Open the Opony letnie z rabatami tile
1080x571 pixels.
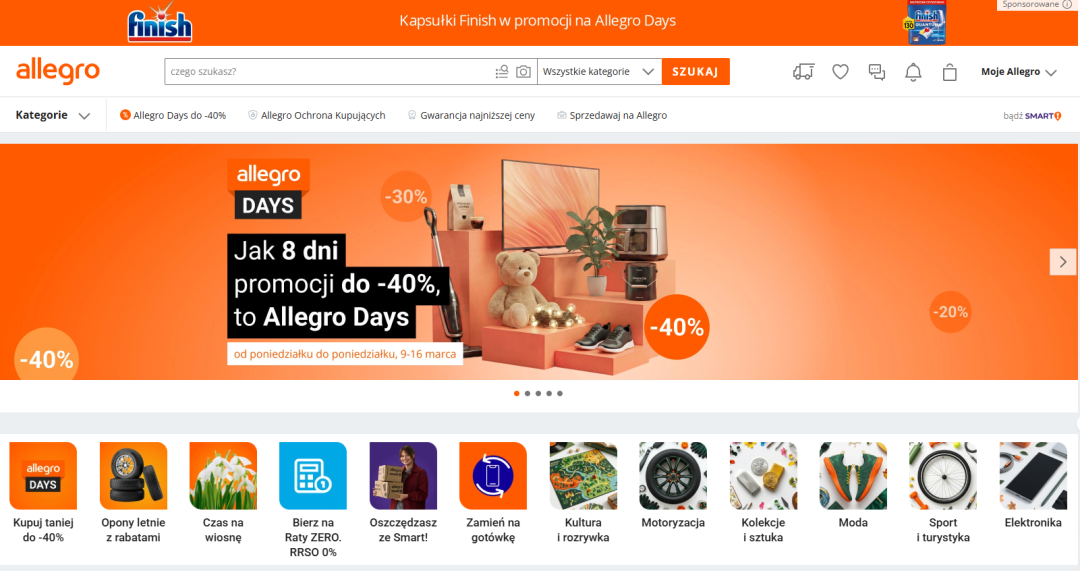point(134,493)
